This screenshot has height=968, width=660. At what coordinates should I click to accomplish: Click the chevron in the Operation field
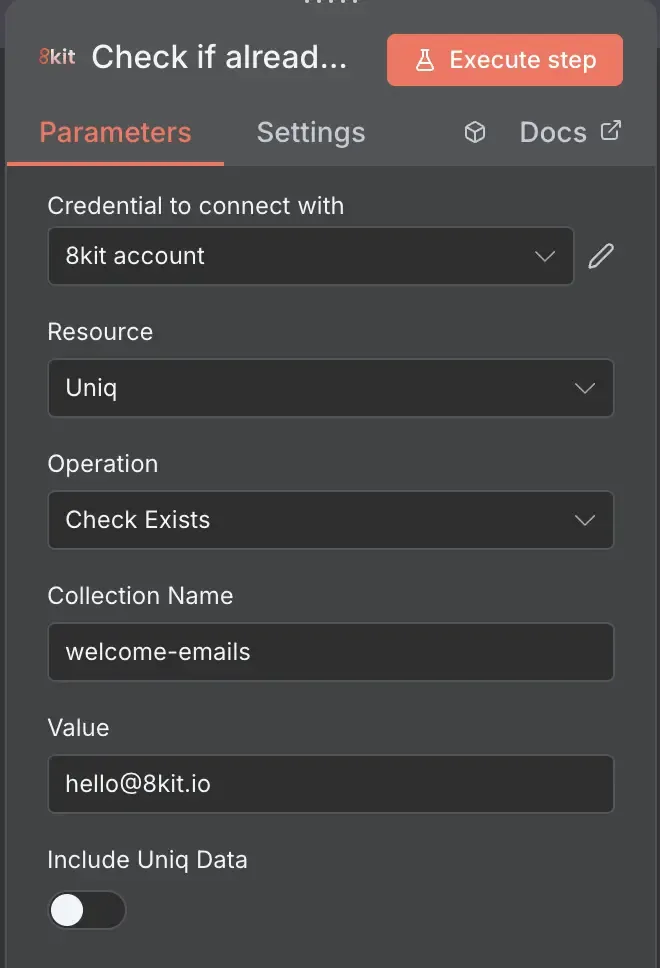(x=585, y=520)
